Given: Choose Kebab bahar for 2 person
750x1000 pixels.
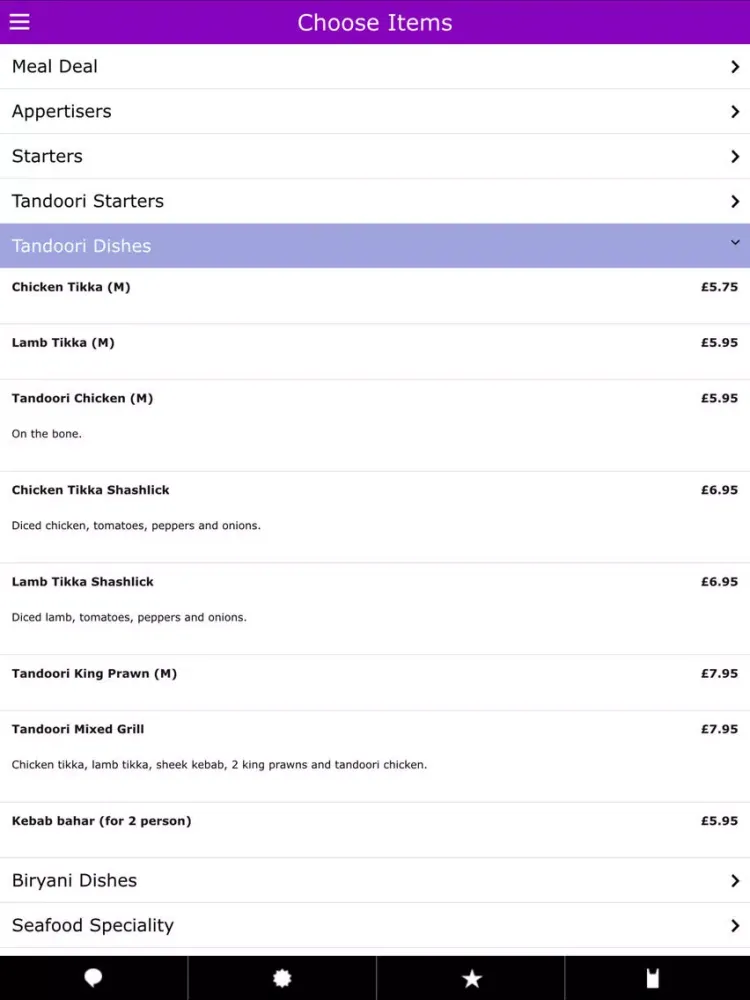Looking at the screenshot, I should click(x=375, y=830).
